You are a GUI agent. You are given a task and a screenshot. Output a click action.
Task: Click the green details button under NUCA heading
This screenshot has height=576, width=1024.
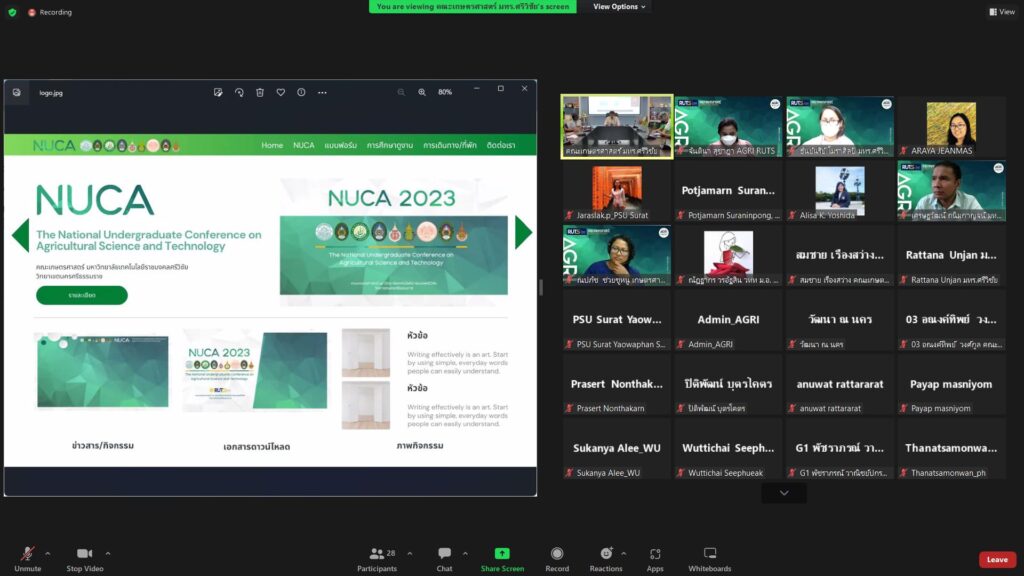pyautogui.click(x=82, y=295)
